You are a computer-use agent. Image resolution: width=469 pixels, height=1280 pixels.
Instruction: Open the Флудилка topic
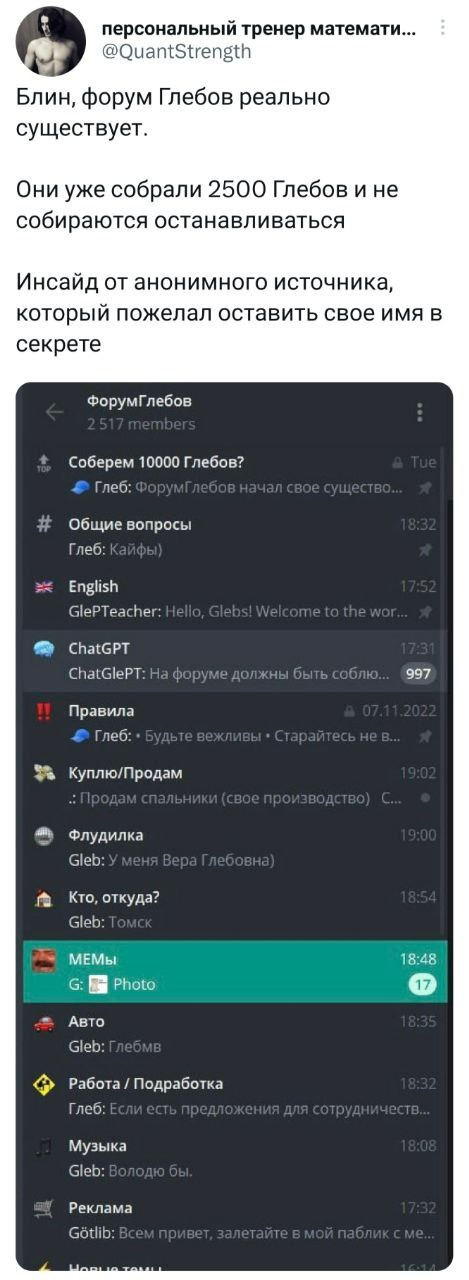point(235,847)
